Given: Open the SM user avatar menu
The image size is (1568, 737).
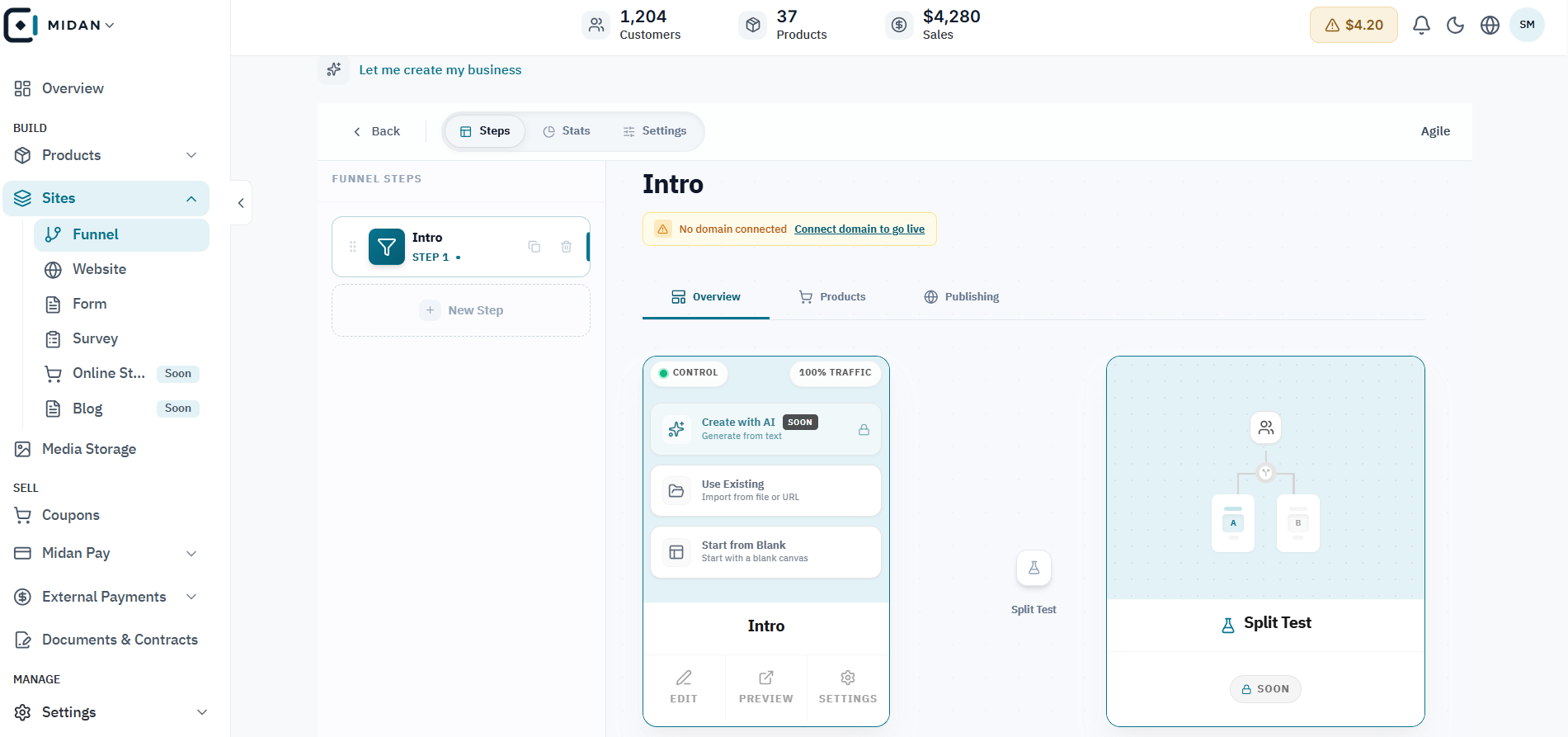Looking at the screenshot, I should tap(1527, 25).
